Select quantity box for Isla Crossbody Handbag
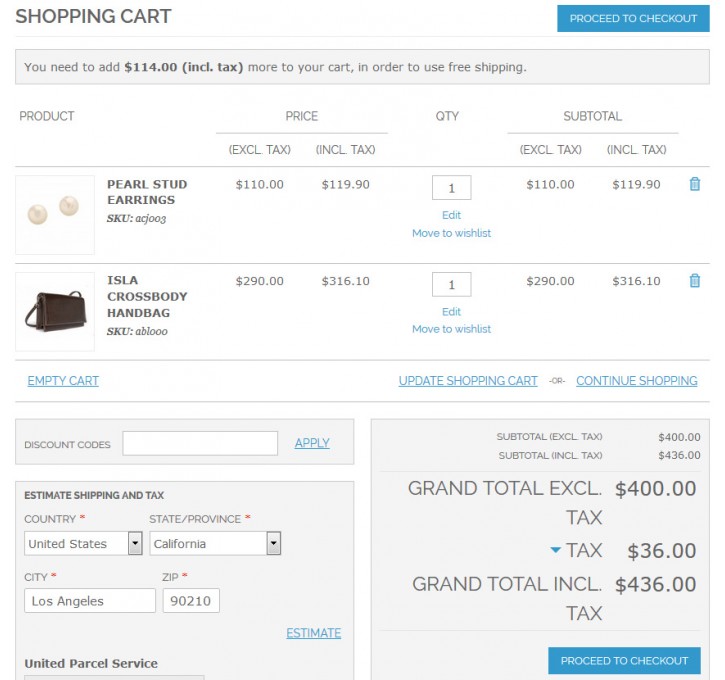 coord(452,284)
